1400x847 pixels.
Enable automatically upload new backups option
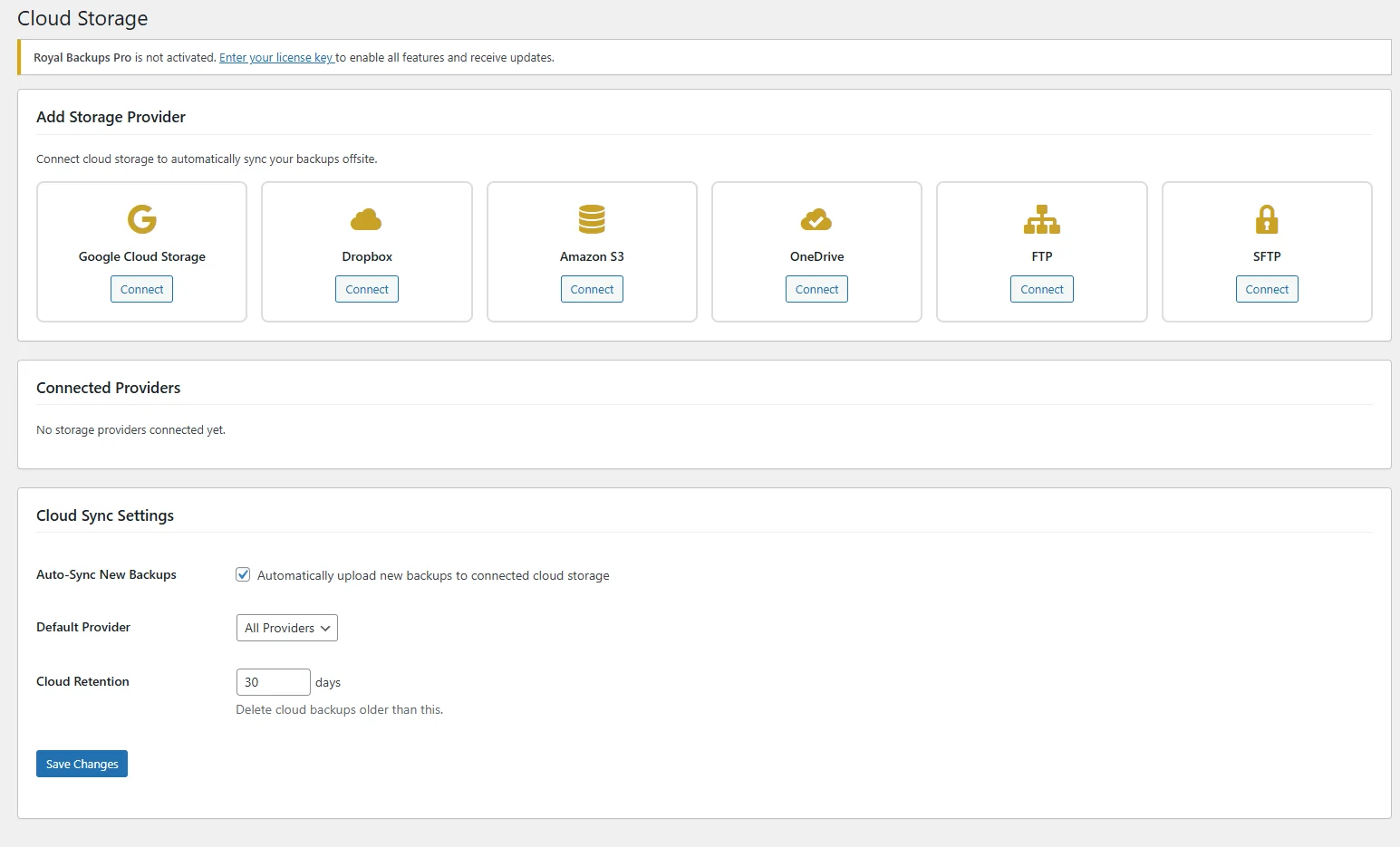pos(243,574)
